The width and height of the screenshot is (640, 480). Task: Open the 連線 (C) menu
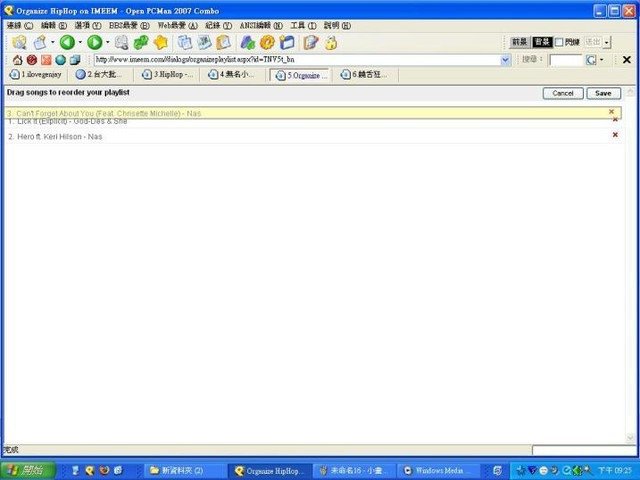coord(20,25)
